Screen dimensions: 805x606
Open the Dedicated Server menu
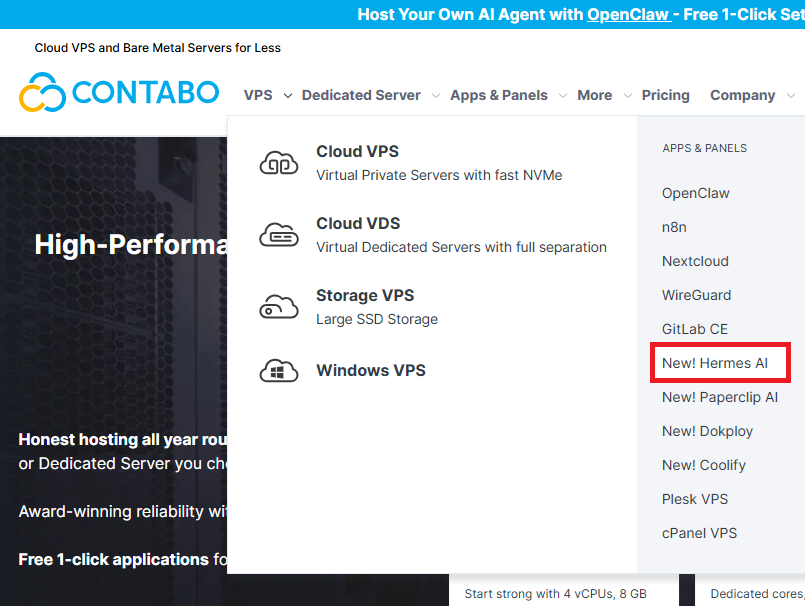[361, 96]
